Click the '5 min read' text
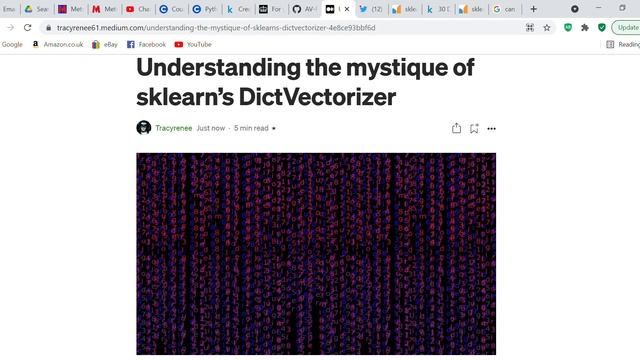 pos(251,128)
